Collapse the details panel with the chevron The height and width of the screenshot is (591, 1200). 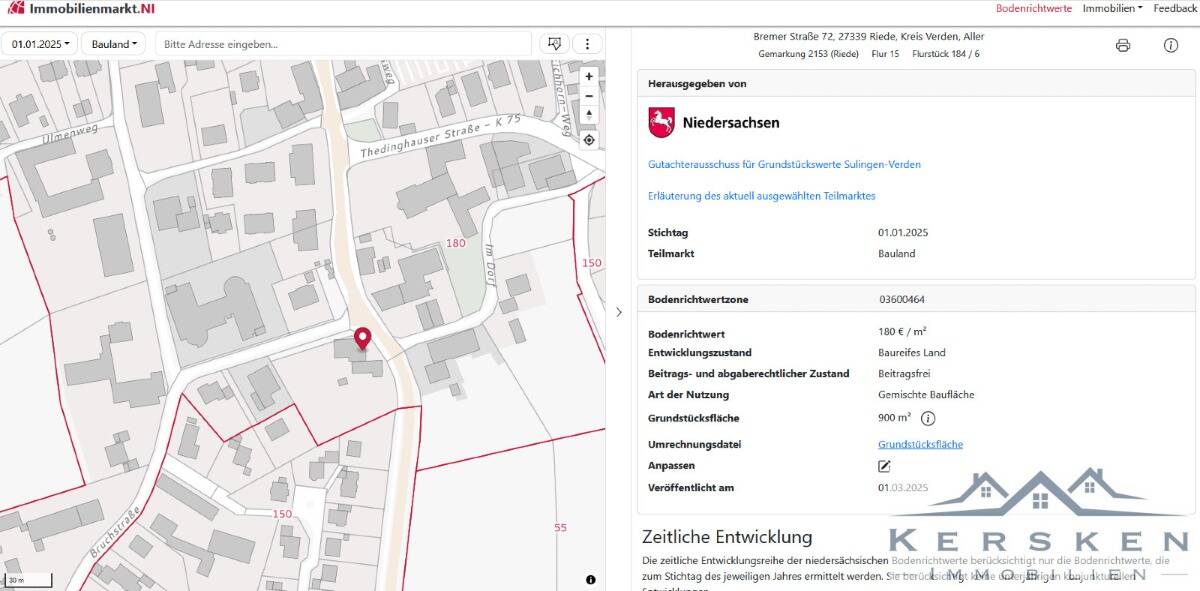coord(619,311)
